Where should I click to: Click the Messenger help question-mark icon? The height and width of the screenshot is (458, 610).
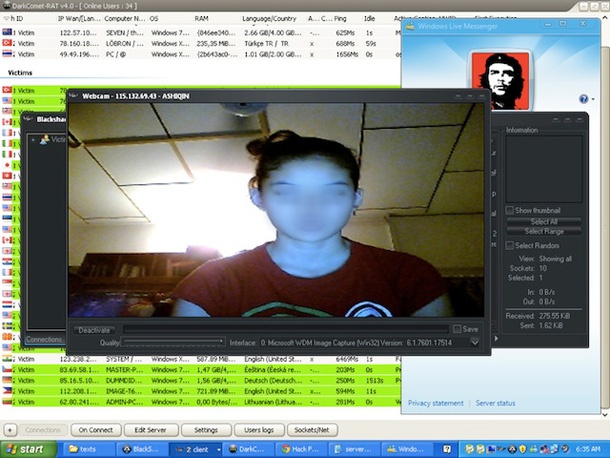tap(584, 99)
